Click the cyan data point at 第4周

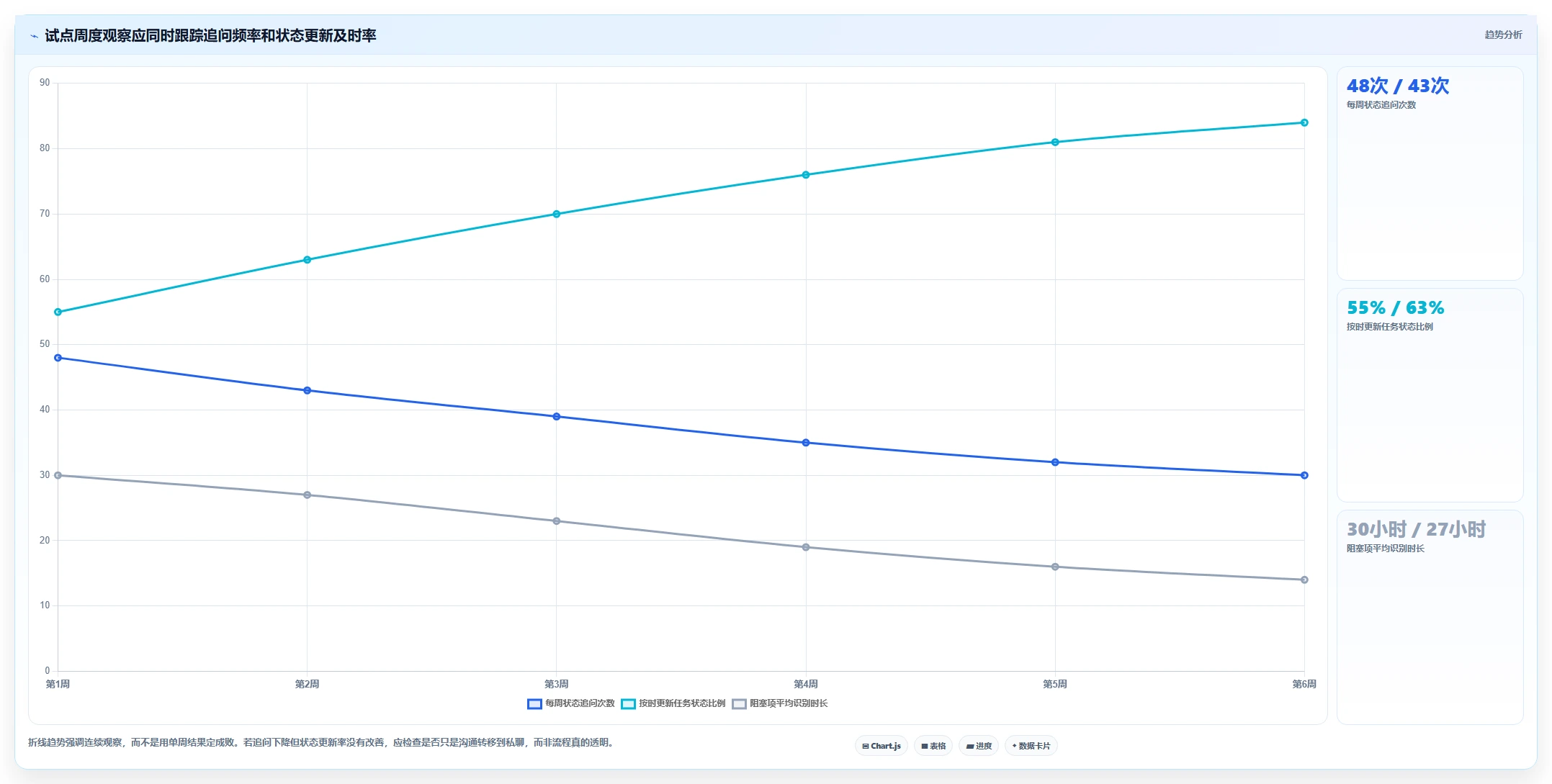(x=806, y=175)
